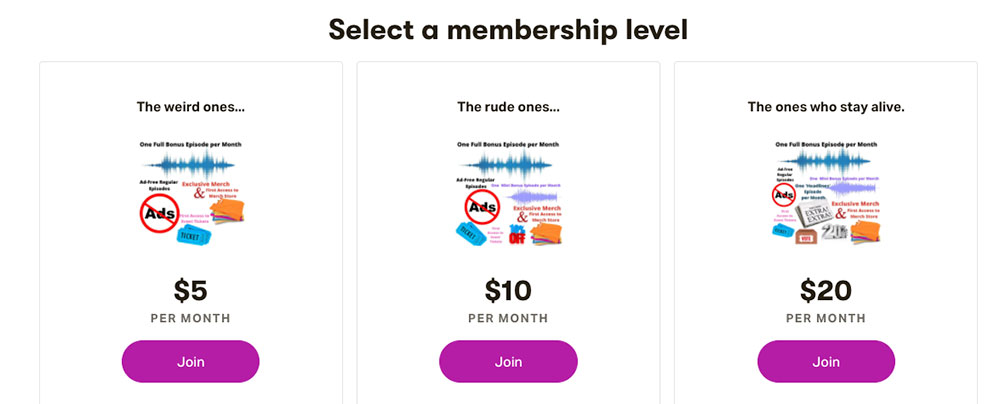Select the orange merch stack in the $5 tier
The height and width of the screenshot is (404, 1000).
tap(227, 211)
